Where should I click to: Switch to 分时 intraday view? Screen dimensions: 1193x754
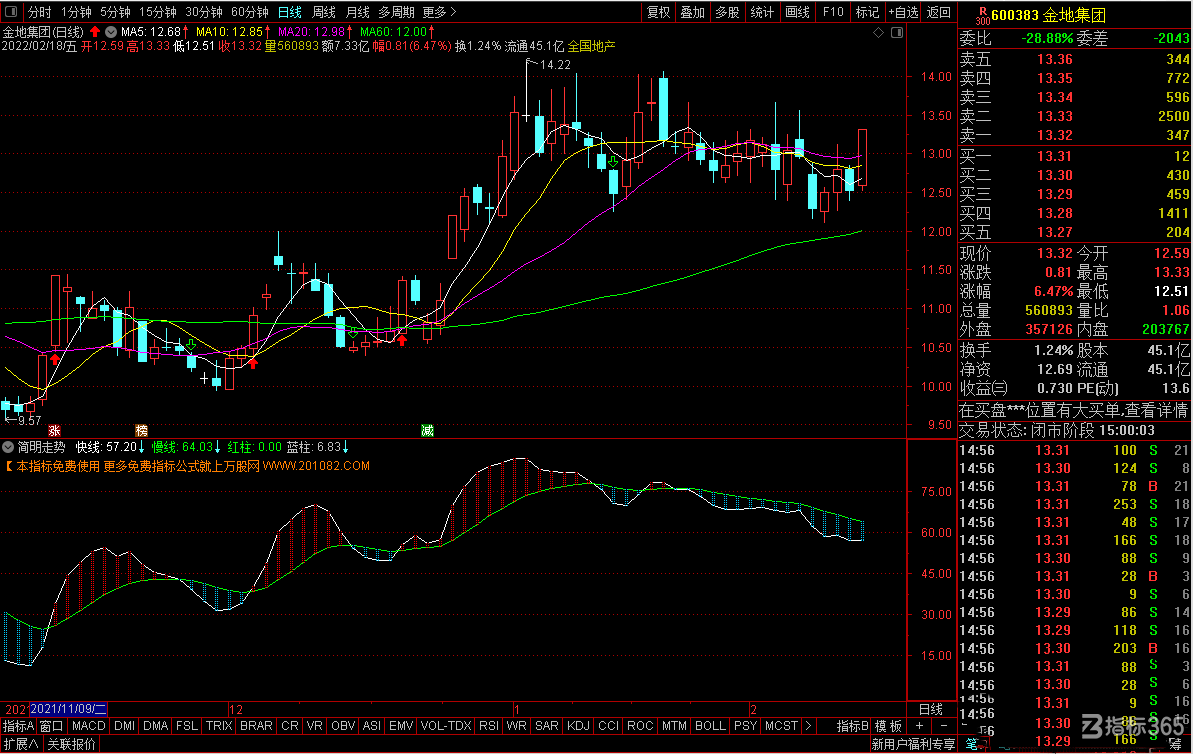(40, 12)
